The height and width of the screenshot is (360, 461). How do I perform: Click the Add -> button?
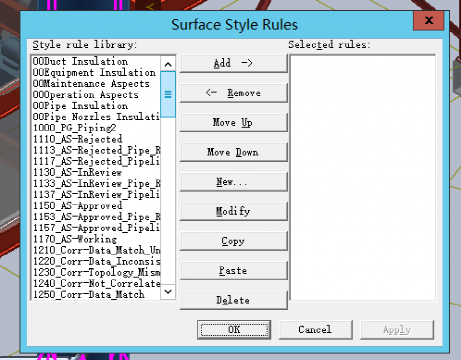pos(233,63)
